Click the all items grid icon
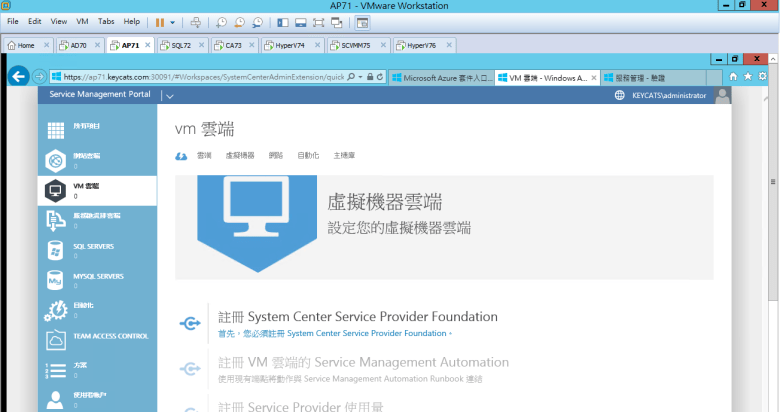The width and height of the screenshot is (780, 412). (56, 128)
